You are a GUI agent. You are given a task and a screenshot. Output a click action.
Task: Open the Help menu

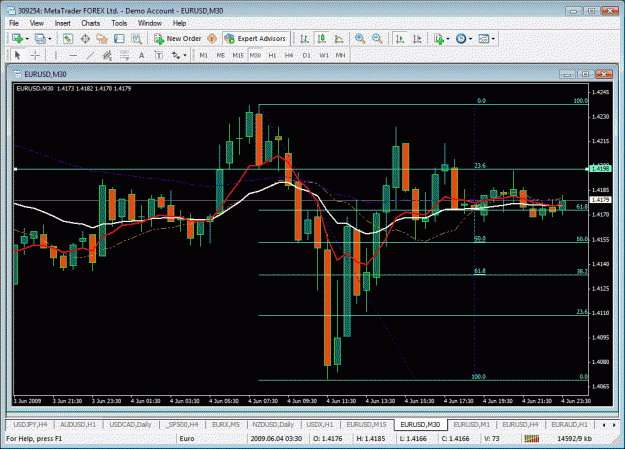(179, 23)
